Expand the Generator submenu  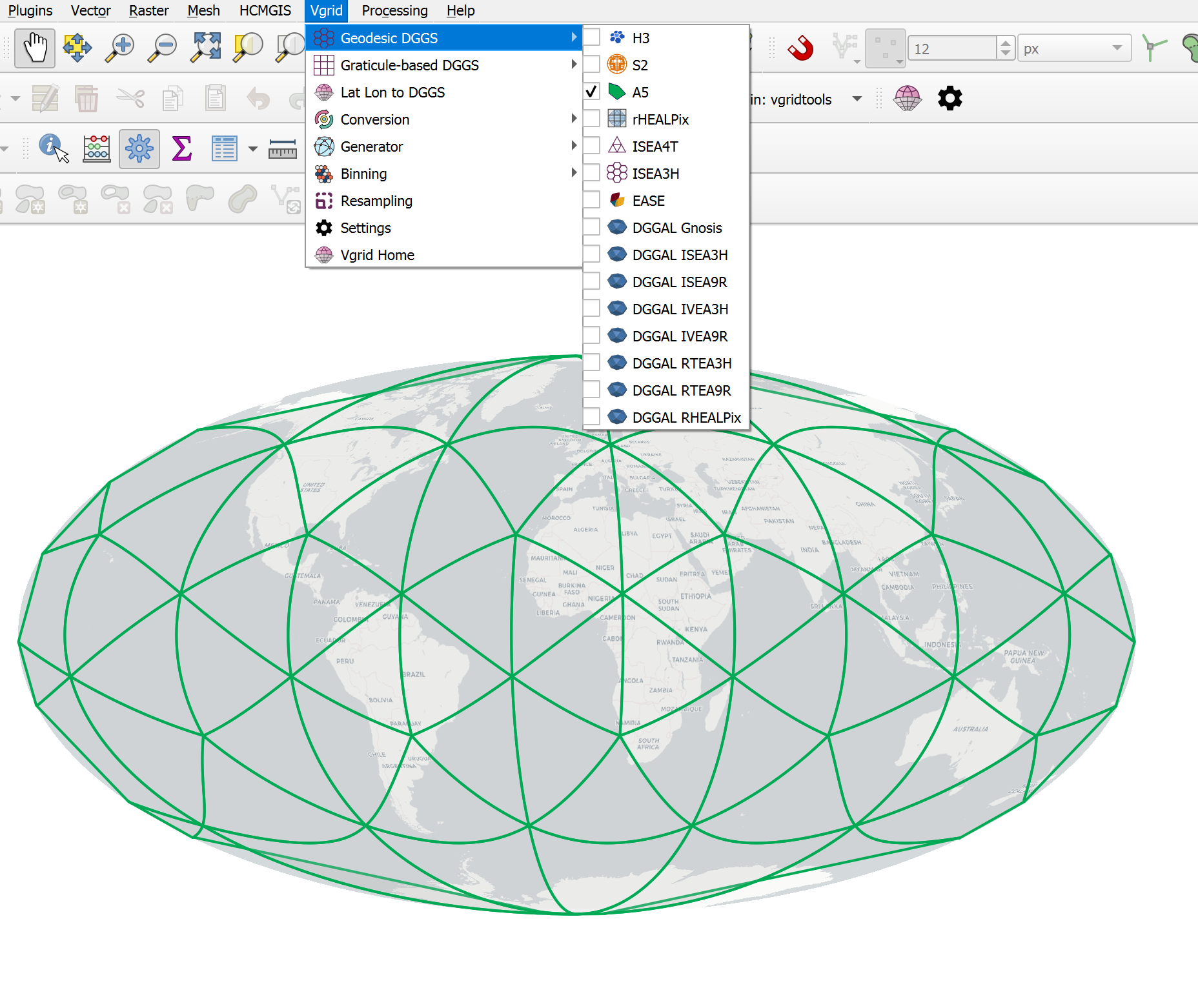coord(444,146)
